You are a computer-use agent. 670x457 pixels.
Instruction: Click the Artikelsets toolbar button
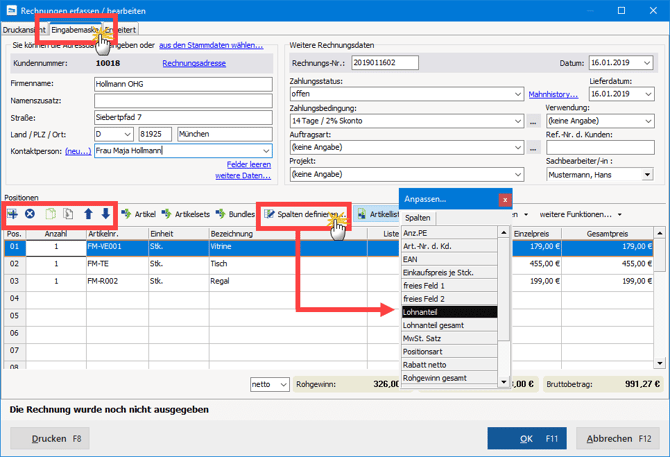click(x=187, y=214)
